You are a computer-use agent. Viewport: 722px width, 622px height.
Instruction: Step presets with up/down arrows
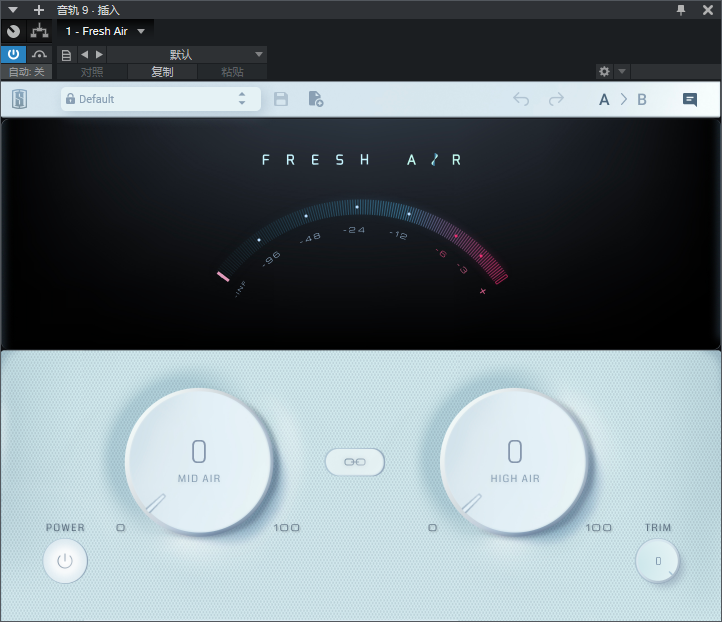pos(242,99)
